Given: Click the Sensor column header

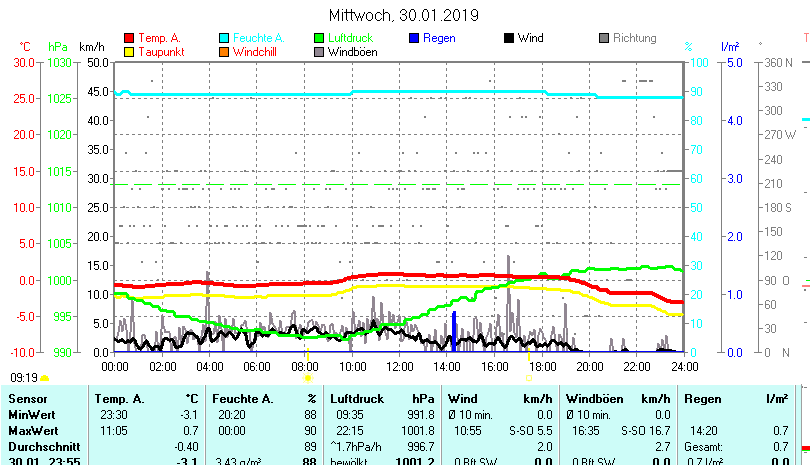Looking at the screenshot, I should pyautogui.click(x=28, y=399).
